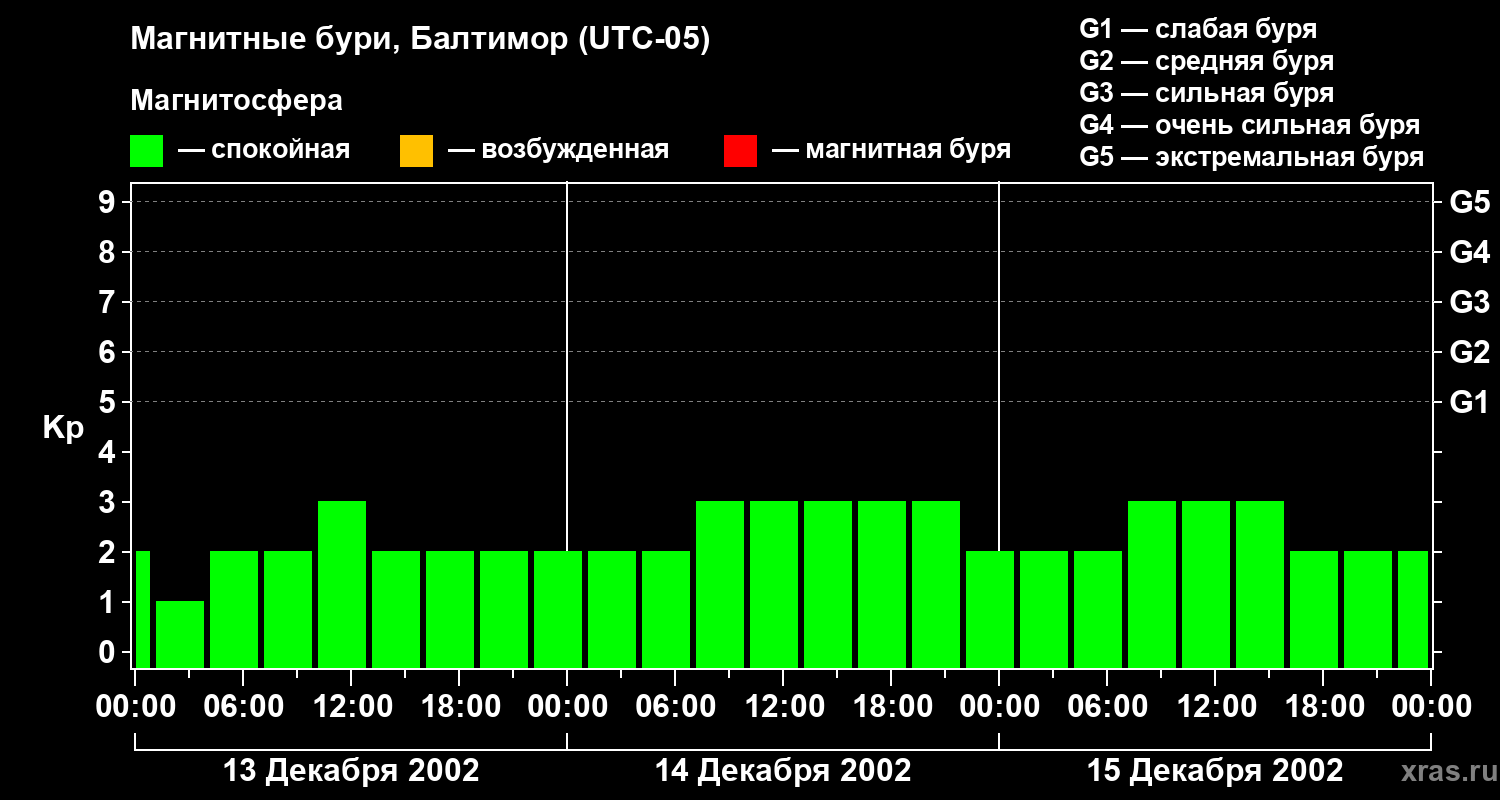1500x800 pixels.
Task: Click the 'G5 — экстремальная буря' description
Action: (1251, 157)
